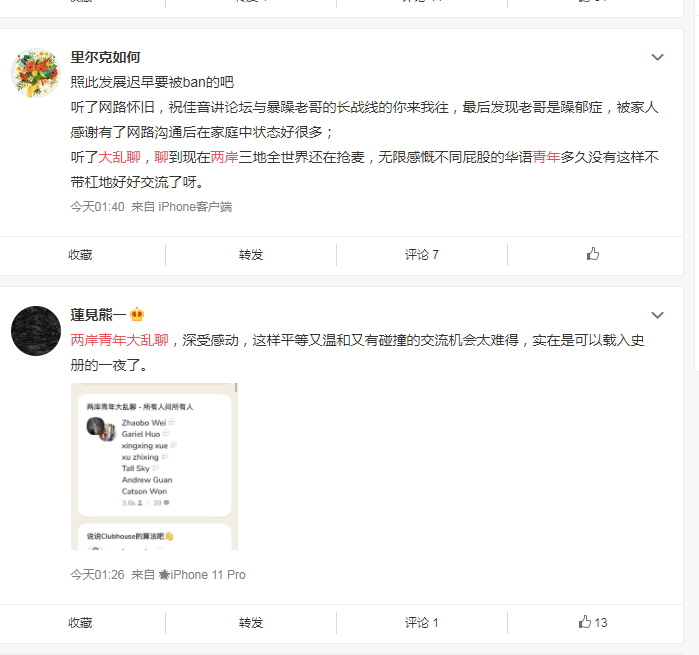Open username link 里尔克如何

(106, 57)
